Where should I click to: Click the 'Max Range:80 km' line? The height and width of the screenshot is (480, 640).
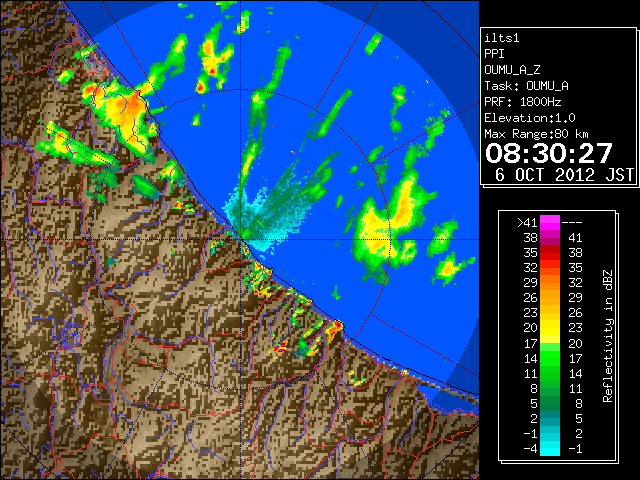[536, 134]
